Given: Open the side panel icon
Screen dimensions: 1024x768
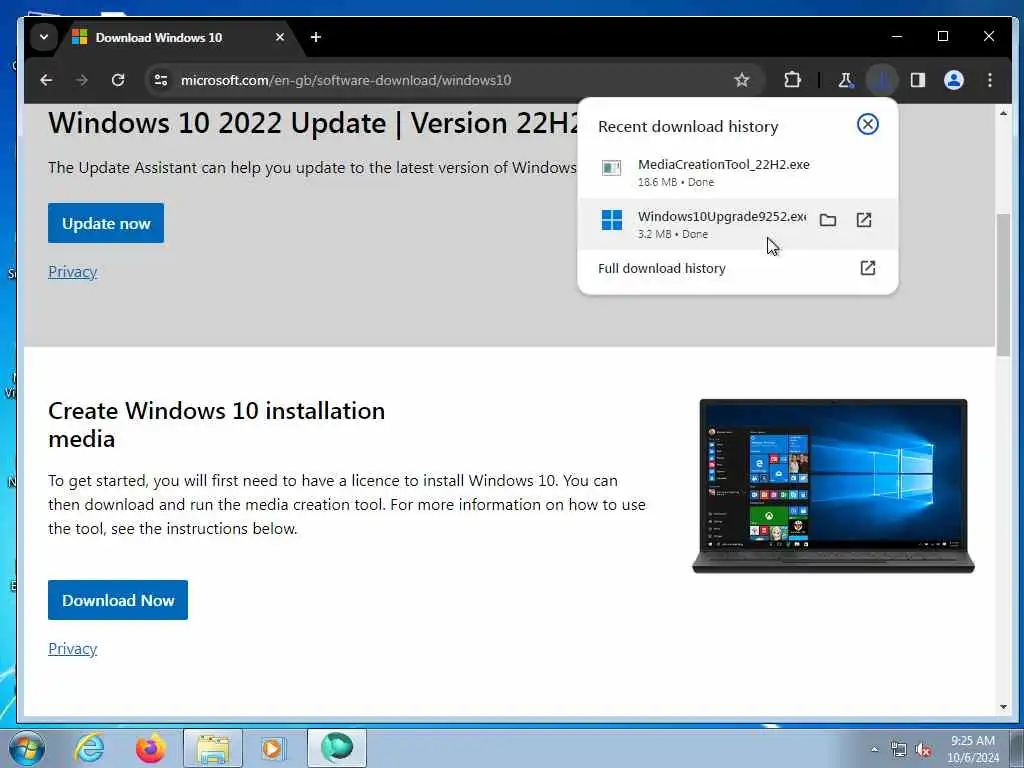Looking at the screenshot, I should 918,80.
